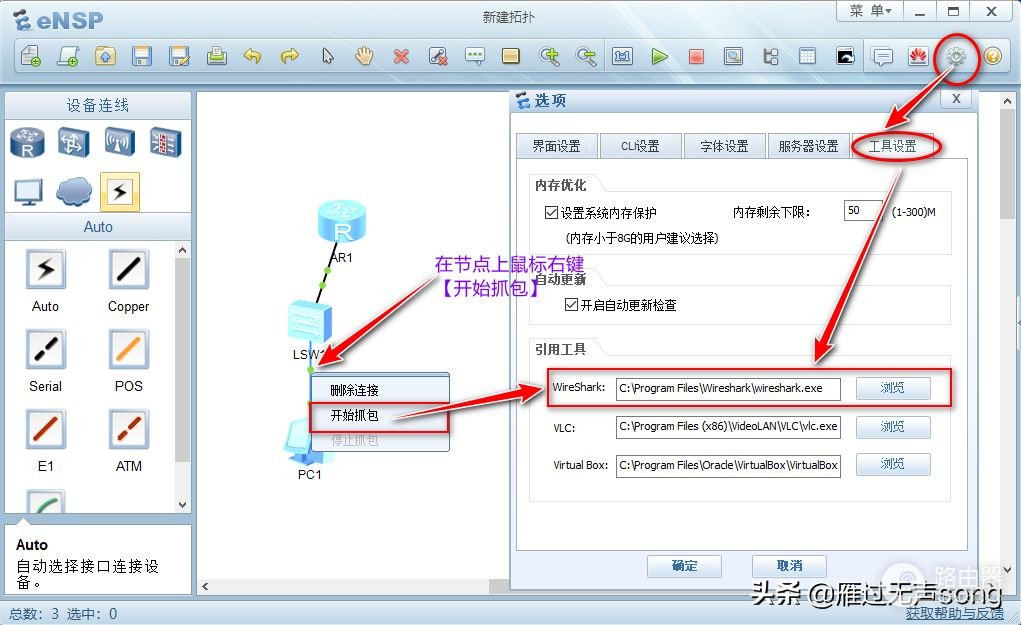Add a text note using speech bubble icon
1021x625 pixels.
475,57
